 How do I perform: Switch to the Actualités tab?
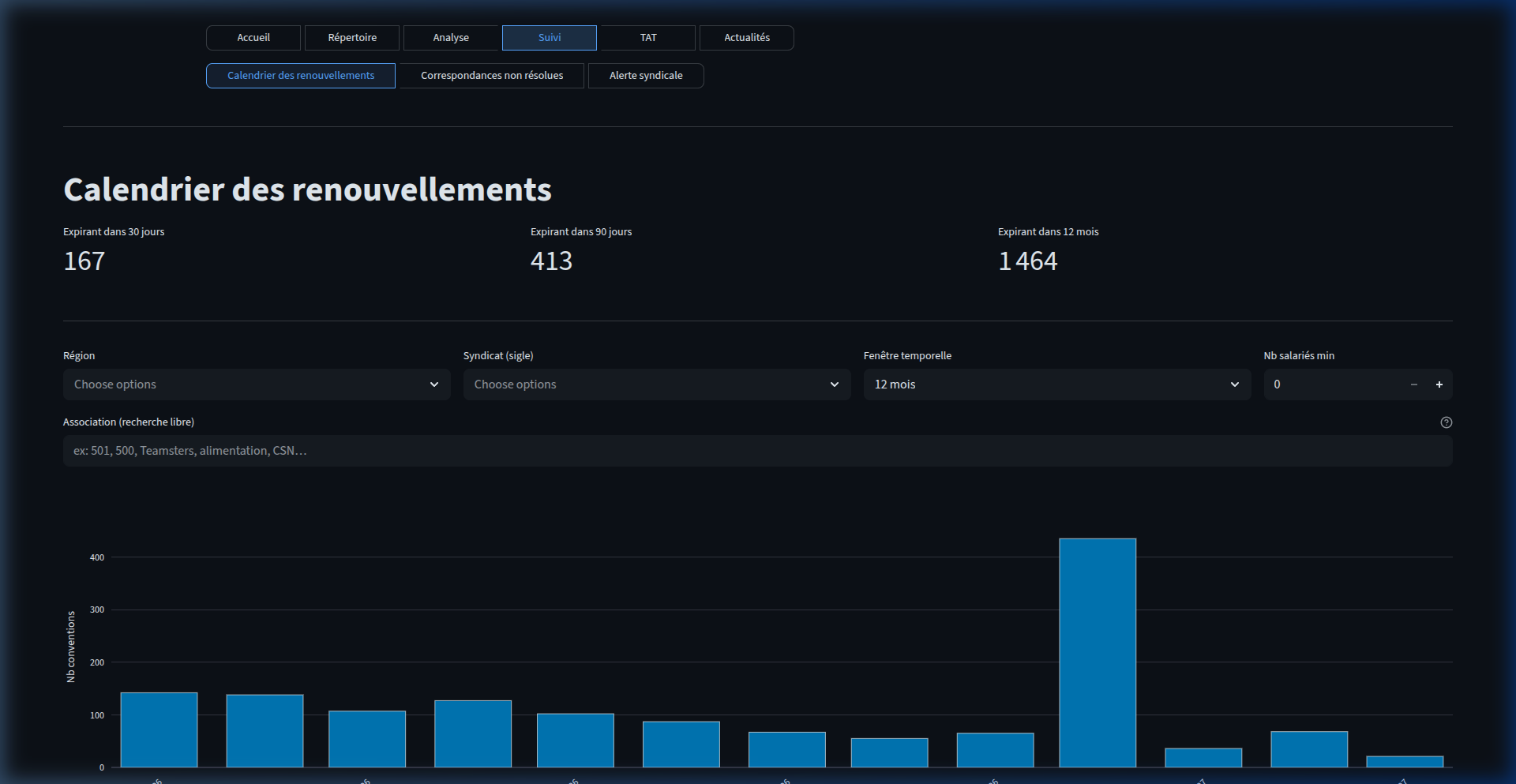pyautogui.click(x=747, y=38)
